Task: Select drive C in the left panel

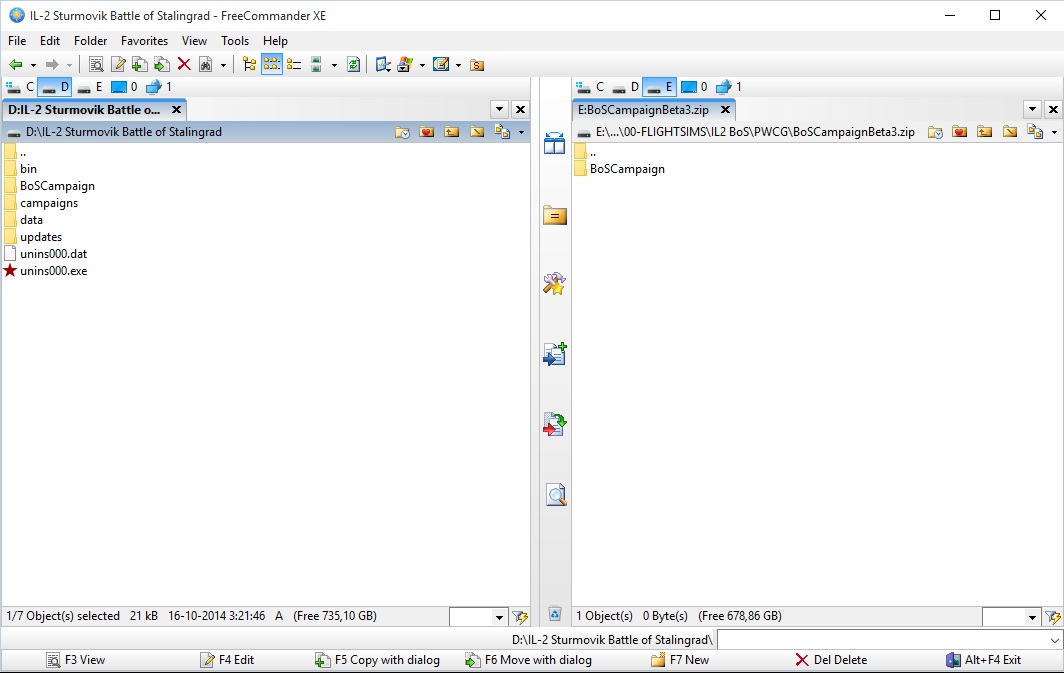Action: click(x=20, y=87)
